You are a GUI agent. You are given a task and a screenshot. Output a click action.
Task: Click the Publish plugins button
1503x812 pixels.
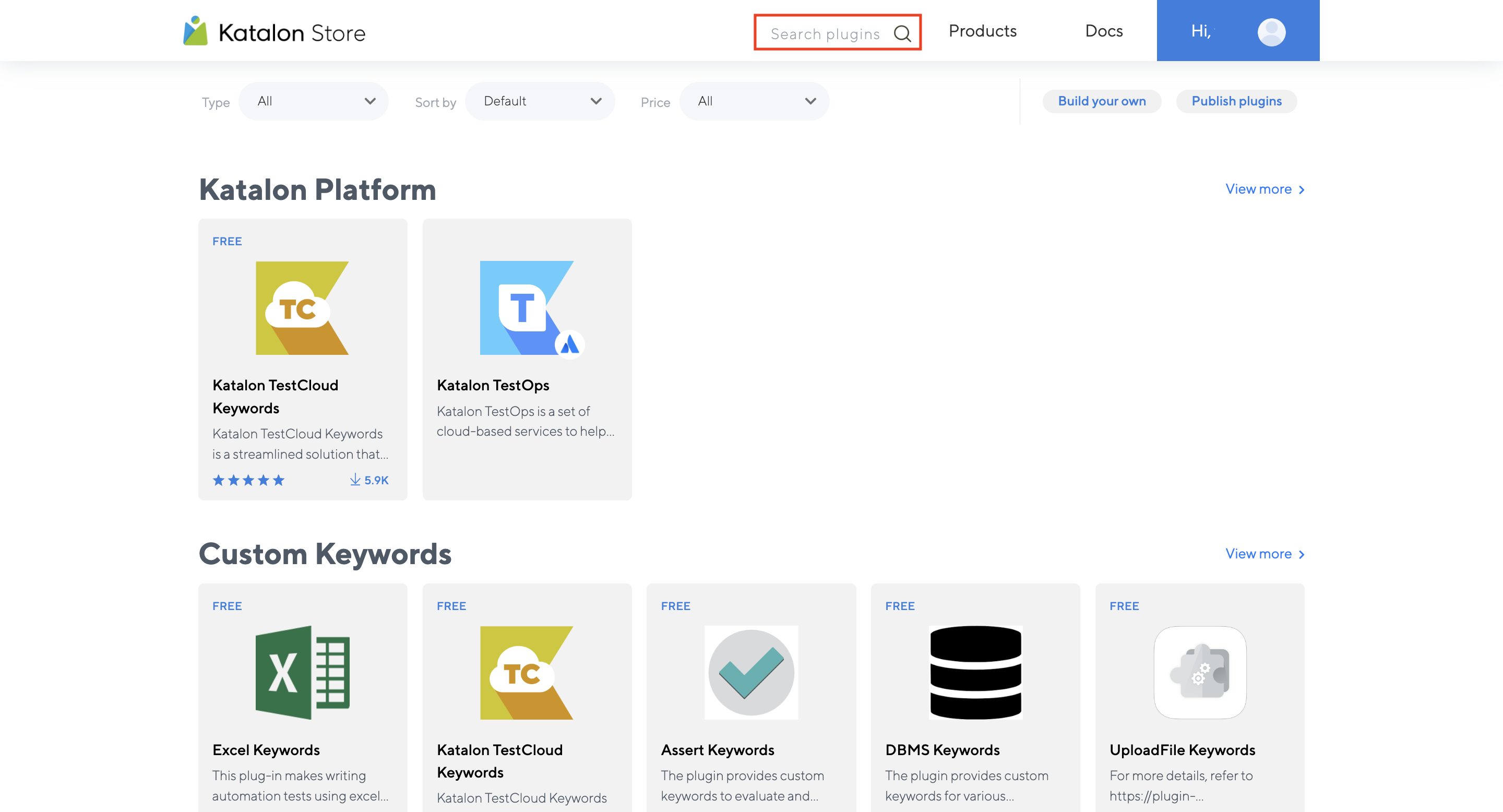click(x=1236, y=101)
